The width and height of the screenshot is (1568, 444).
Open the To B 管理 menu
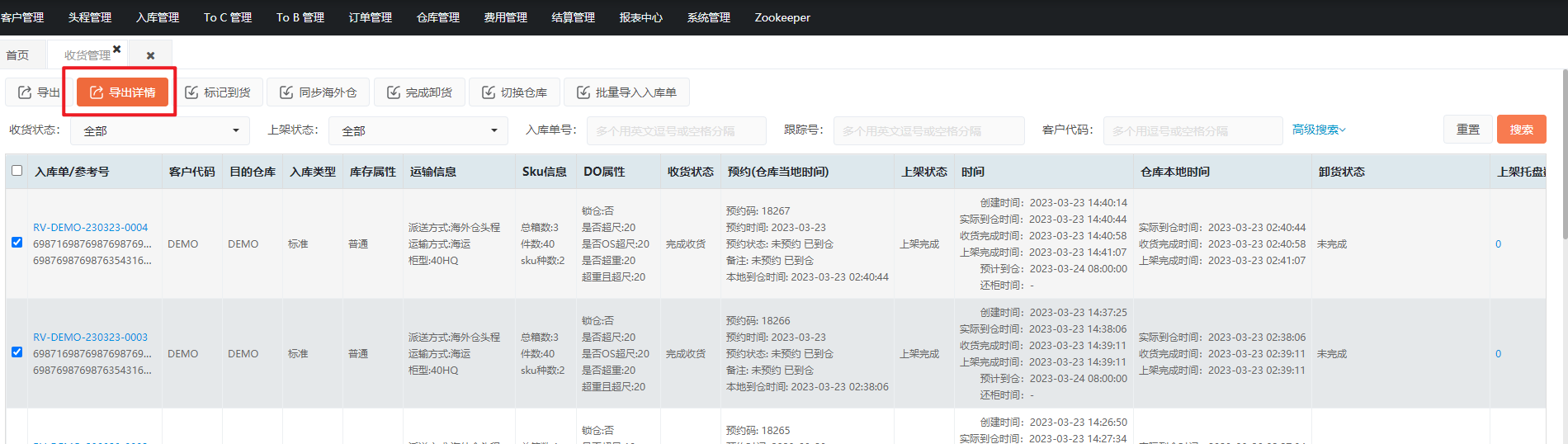click(x=300, y=17)
